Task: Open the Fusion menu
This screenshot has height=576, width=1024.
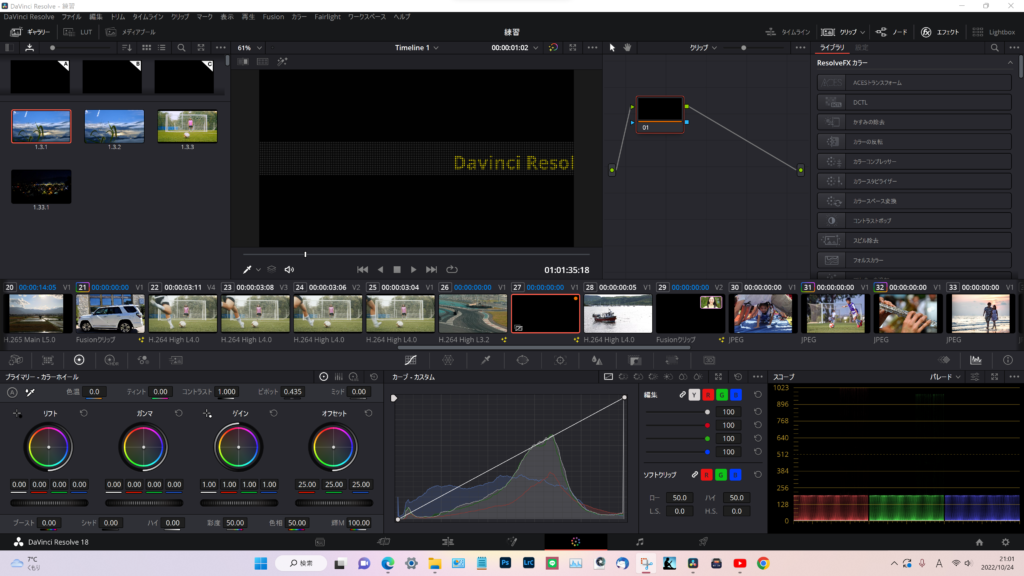Action: [273, 17]
